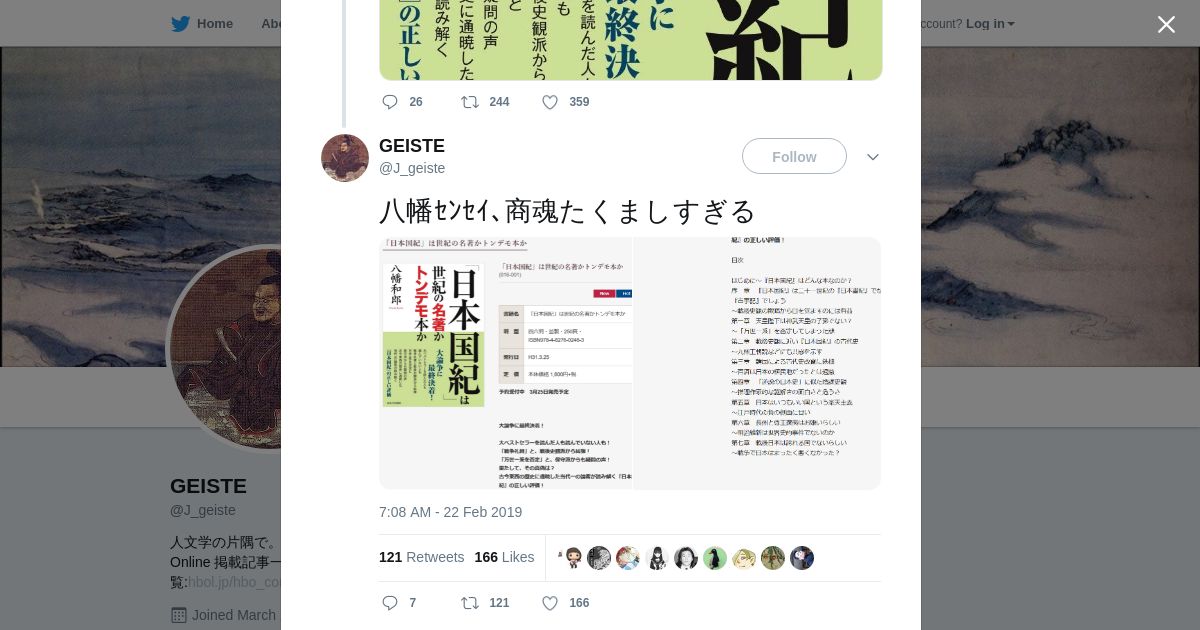Like the upper tweet with 359 likes
Screen dimensions: 1200x630
click(549, 102)
